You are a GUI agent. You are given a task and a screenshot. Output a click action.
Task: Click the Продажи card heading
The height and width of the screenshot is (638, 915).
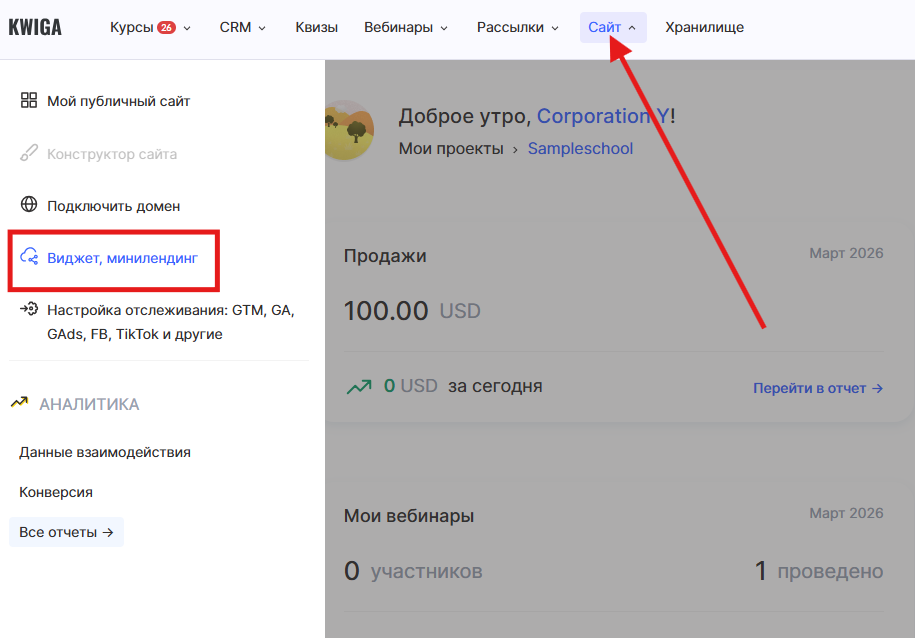385,256
